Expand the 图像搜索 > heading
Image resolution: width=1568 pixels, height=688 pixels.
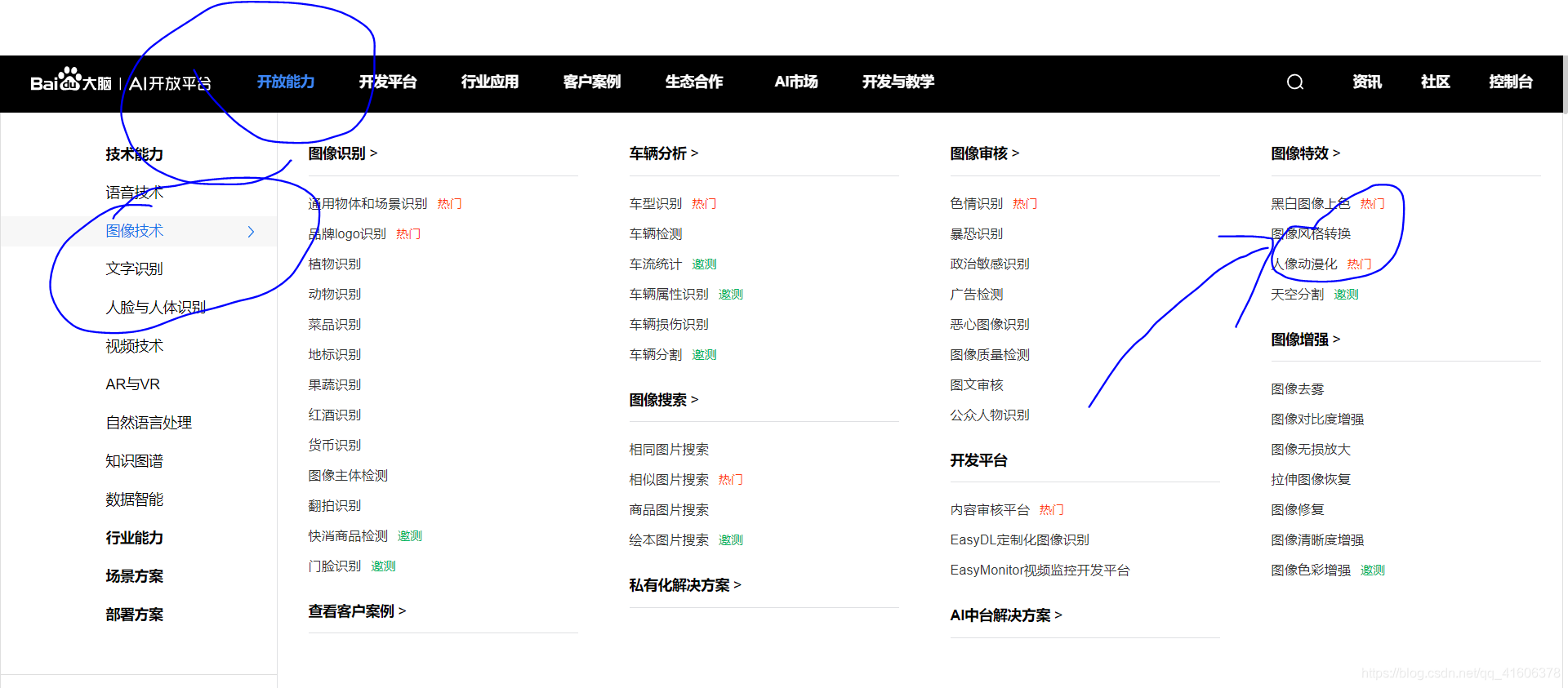coord(664,400)
